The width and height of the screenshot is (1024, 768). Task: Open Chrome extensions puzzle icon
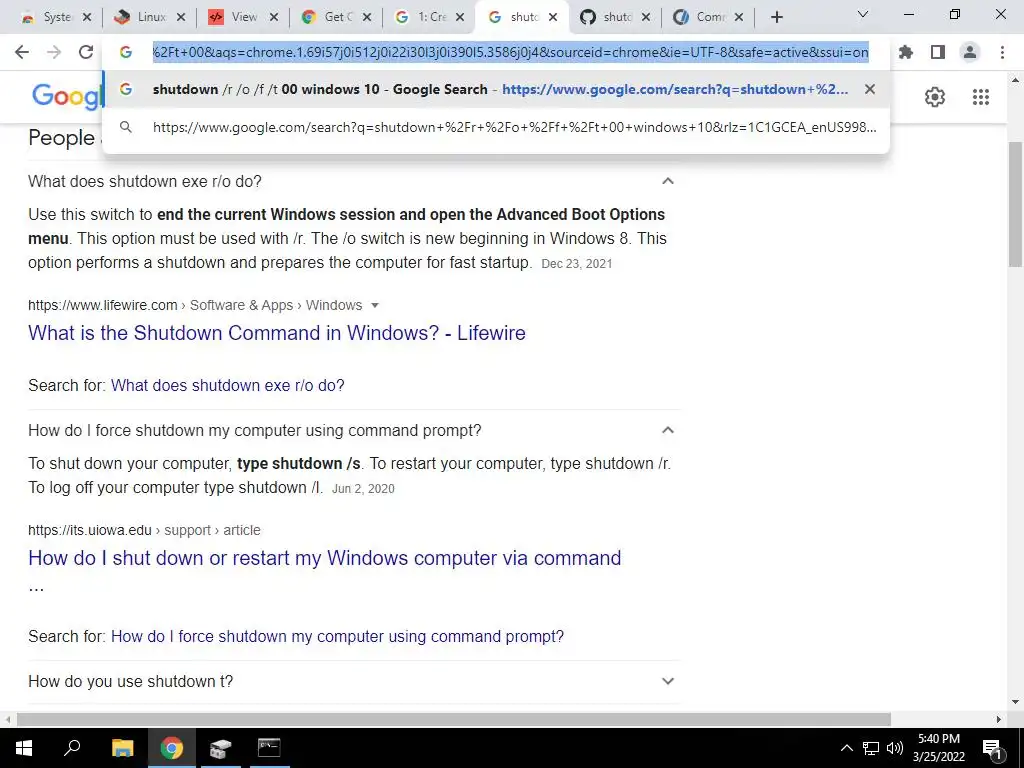click(x=906, y=52)
